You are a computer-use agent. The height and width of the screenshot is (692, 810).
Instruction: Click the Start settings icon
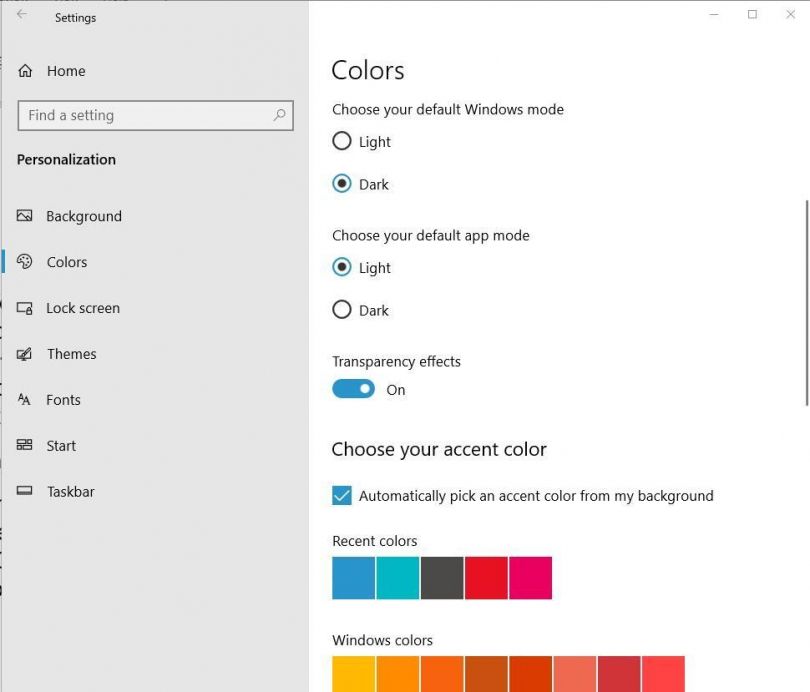[x=23, y=445]
